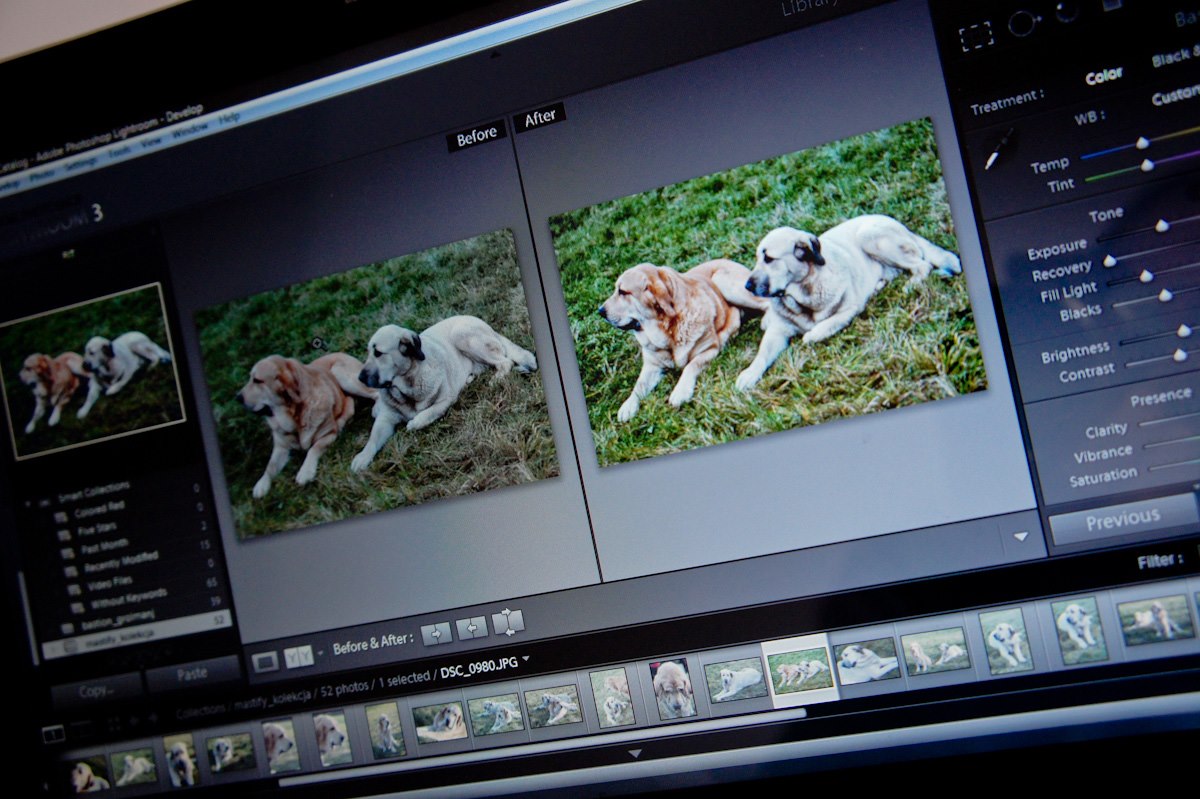The image size is (1200, 799).
Task: Open the Photo menu
Action: (x=43, y=176)
